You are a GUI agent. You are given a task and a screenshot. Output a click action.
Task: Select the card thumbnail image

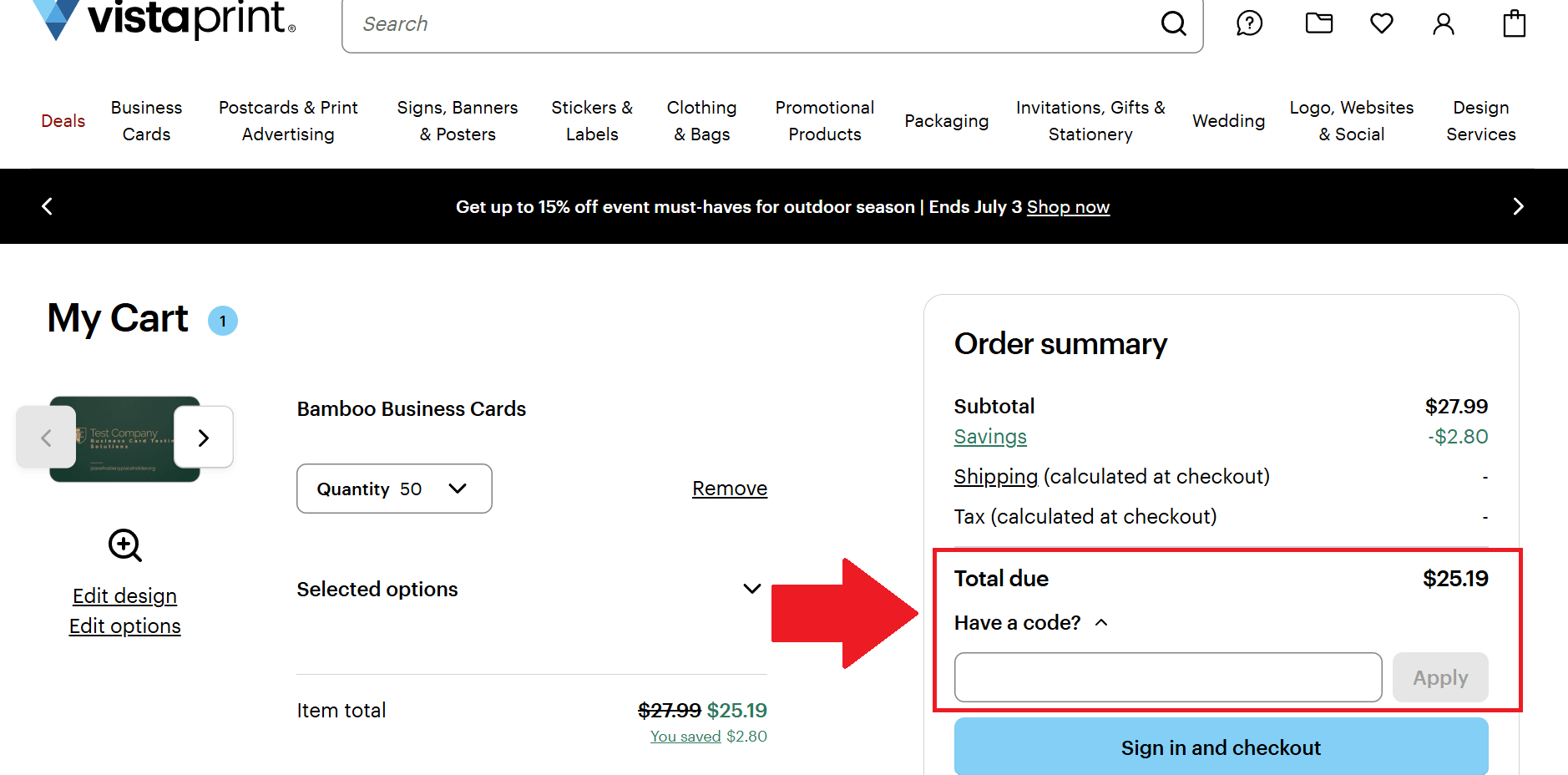click(x=125, y=437)
